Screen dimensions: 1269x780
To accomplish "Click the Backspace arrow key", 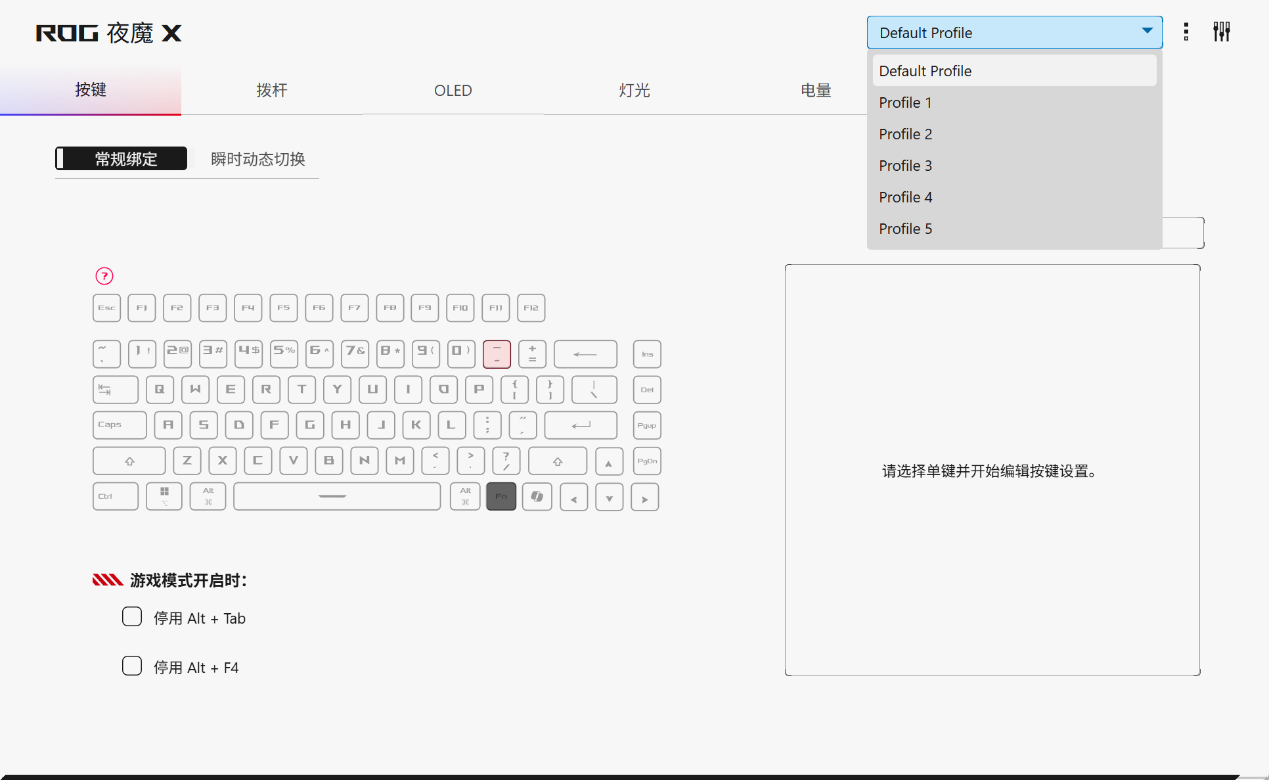I will tap(585, 354).
